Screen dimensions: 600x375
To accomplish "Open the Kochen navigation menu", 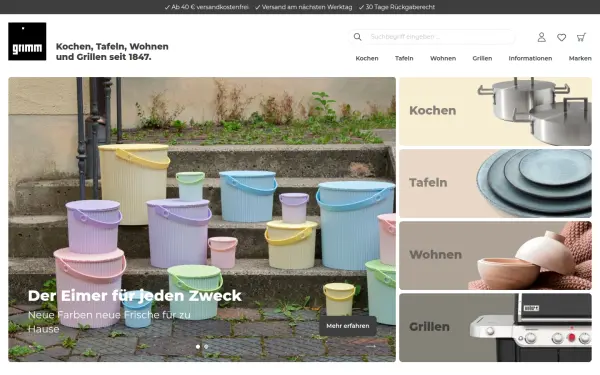I will click(367, 59).
